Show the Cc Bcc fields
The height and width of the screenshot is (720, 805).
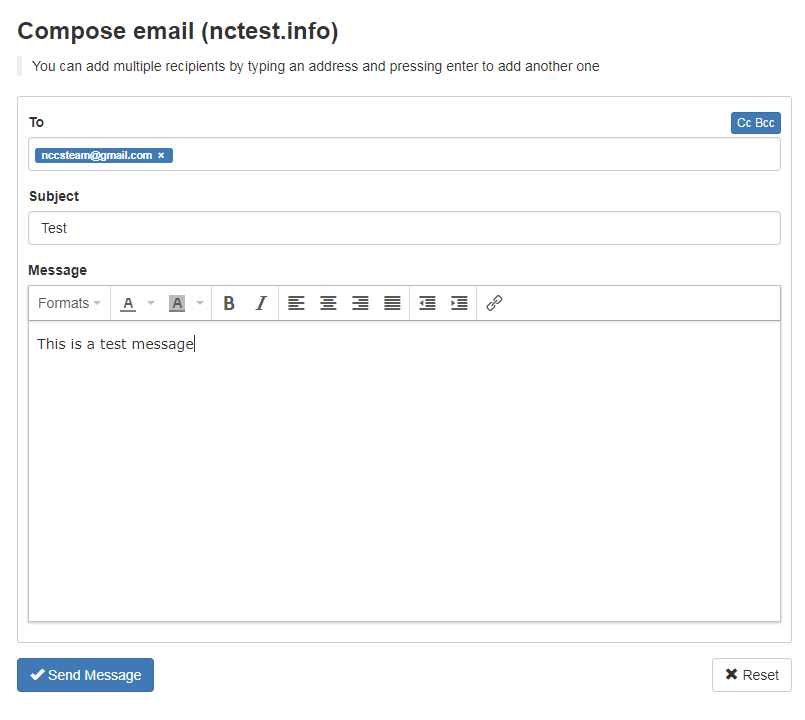point(755,123)
